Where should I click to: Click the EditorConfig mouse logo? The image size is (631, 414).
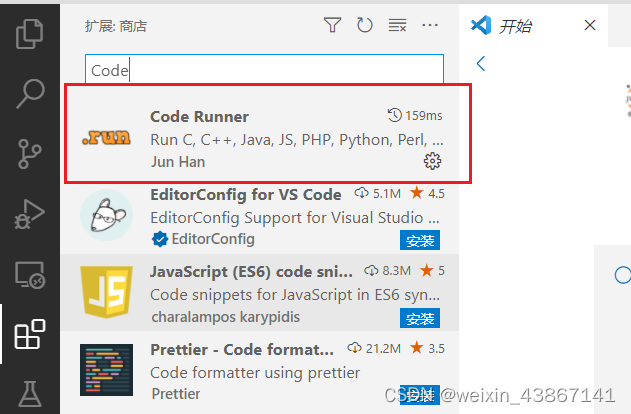107,215
